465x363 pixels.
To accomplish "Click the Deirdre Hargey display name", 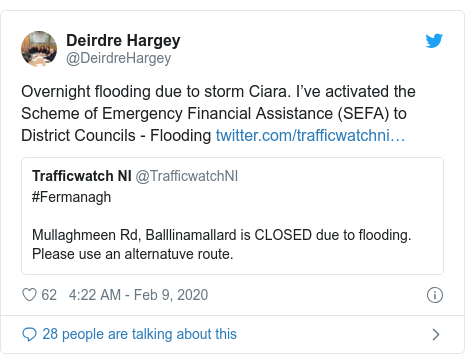I will (123, 41).
